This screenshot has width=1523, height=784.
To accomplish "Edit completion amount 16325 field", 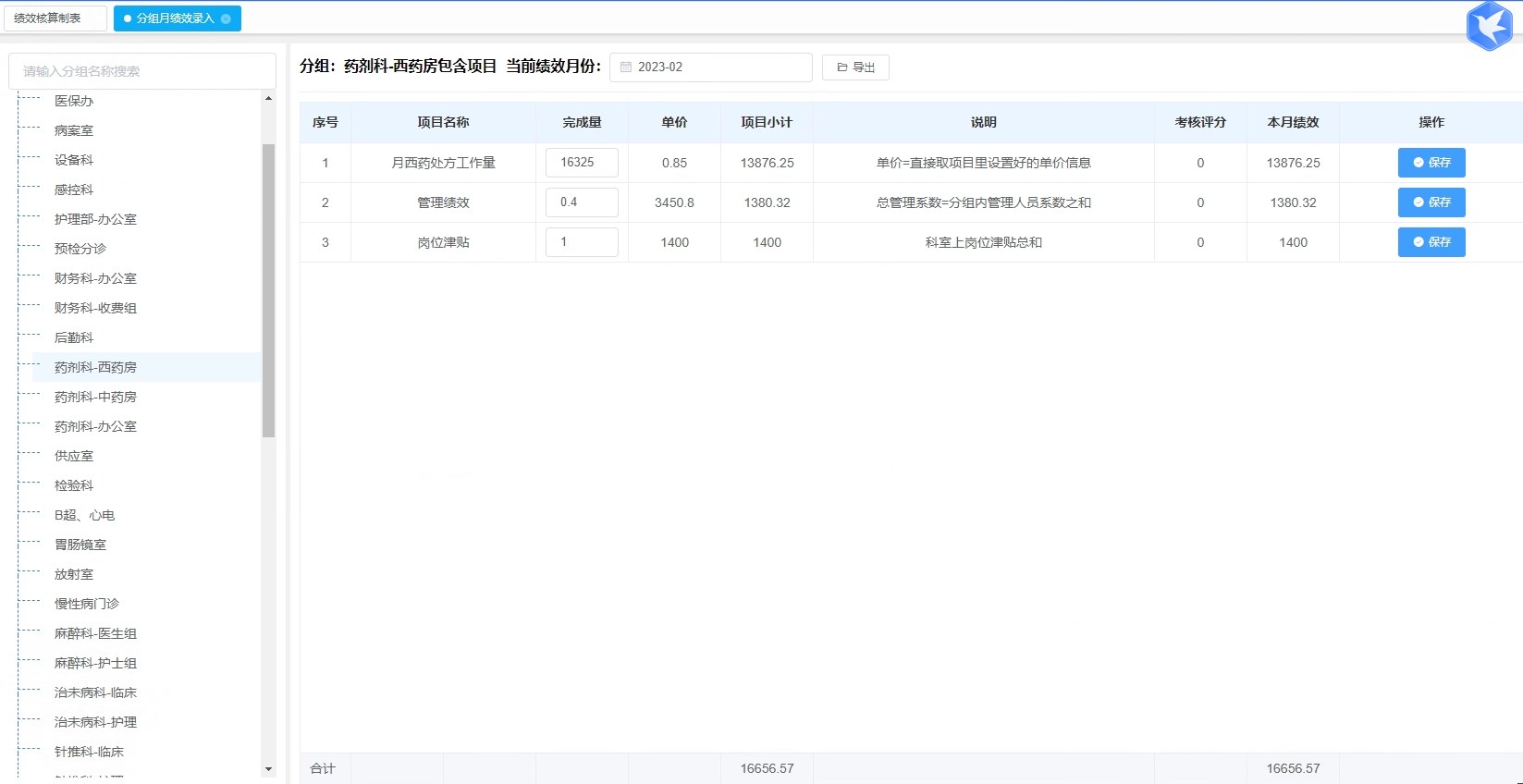I will [582, 163].
